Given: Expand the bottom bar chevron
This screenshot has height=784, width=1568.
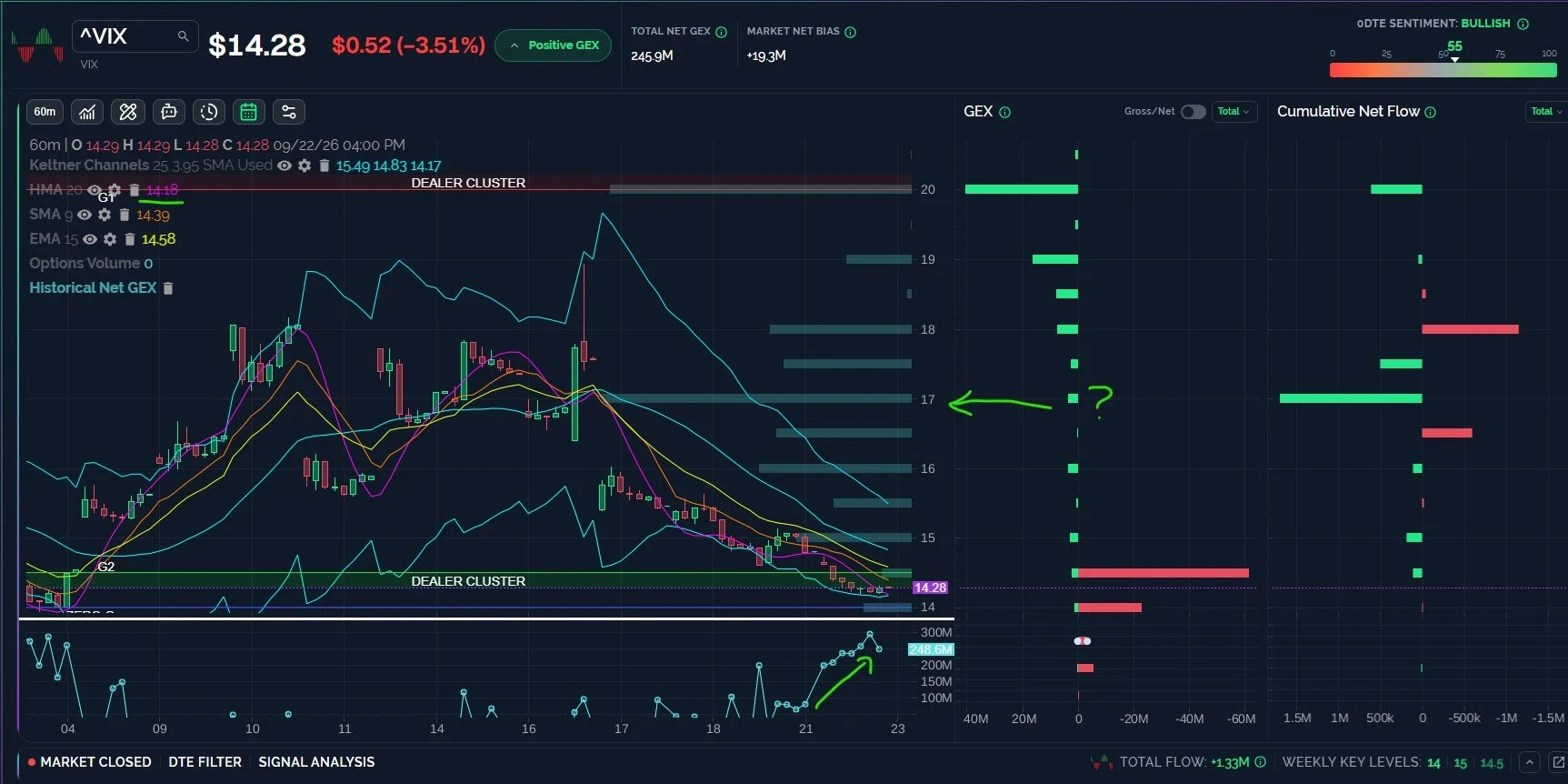Looking at the screenshot, I should coord(1530,762).
